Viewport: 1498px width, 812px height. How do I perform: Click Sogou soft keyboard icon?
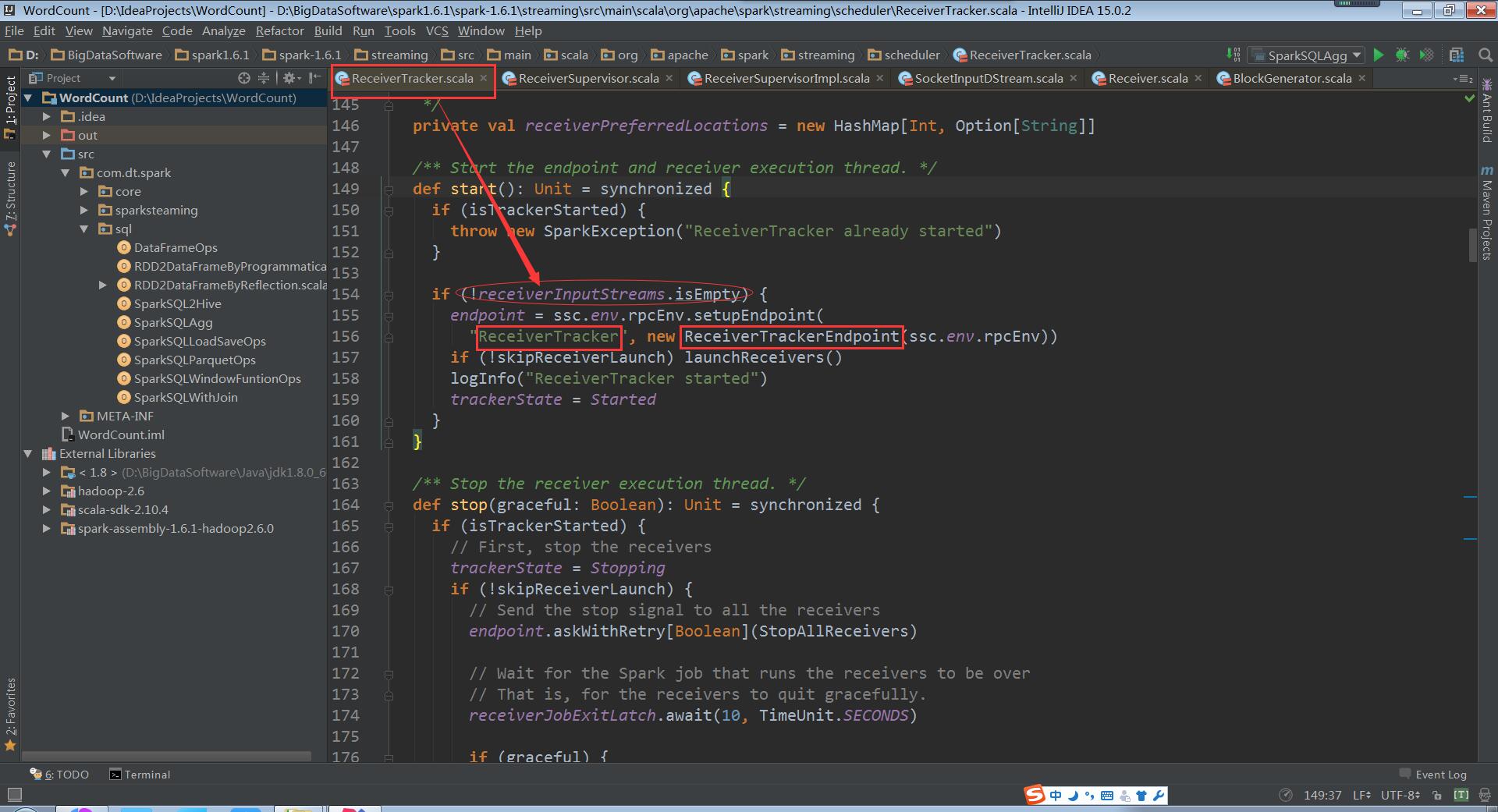1107,796
